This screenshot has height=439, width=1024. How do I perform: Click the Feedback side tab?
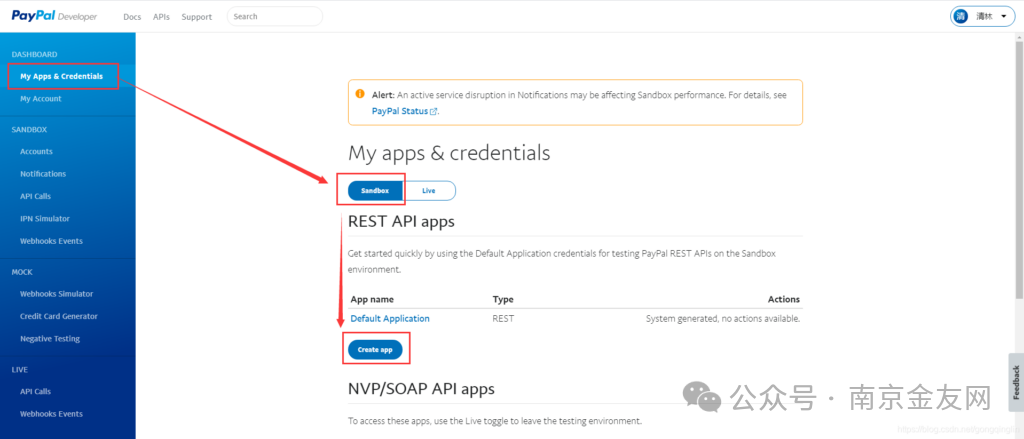click(x=1016, y=382)
